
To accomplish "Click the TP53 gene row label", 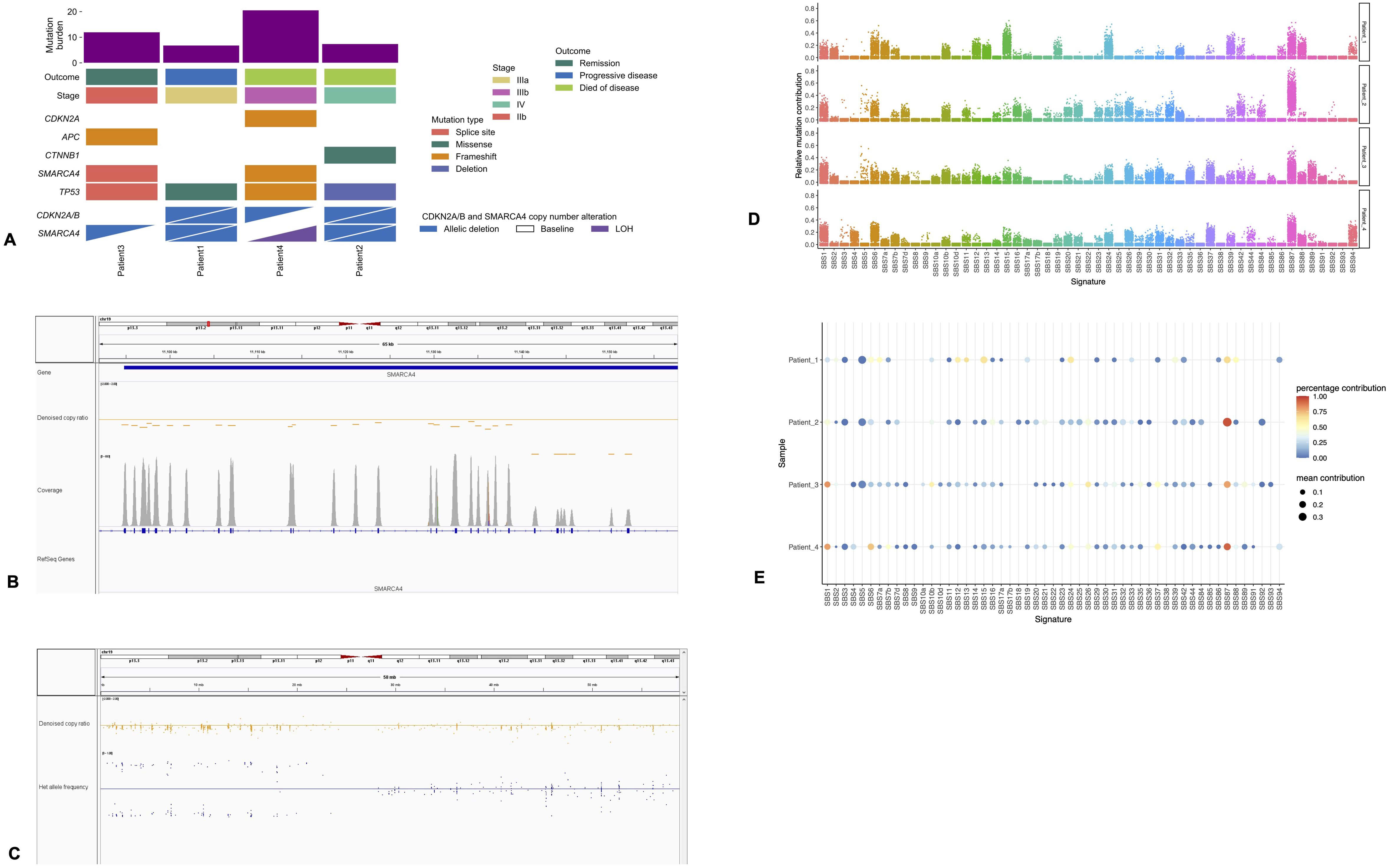I will point(70,192).
